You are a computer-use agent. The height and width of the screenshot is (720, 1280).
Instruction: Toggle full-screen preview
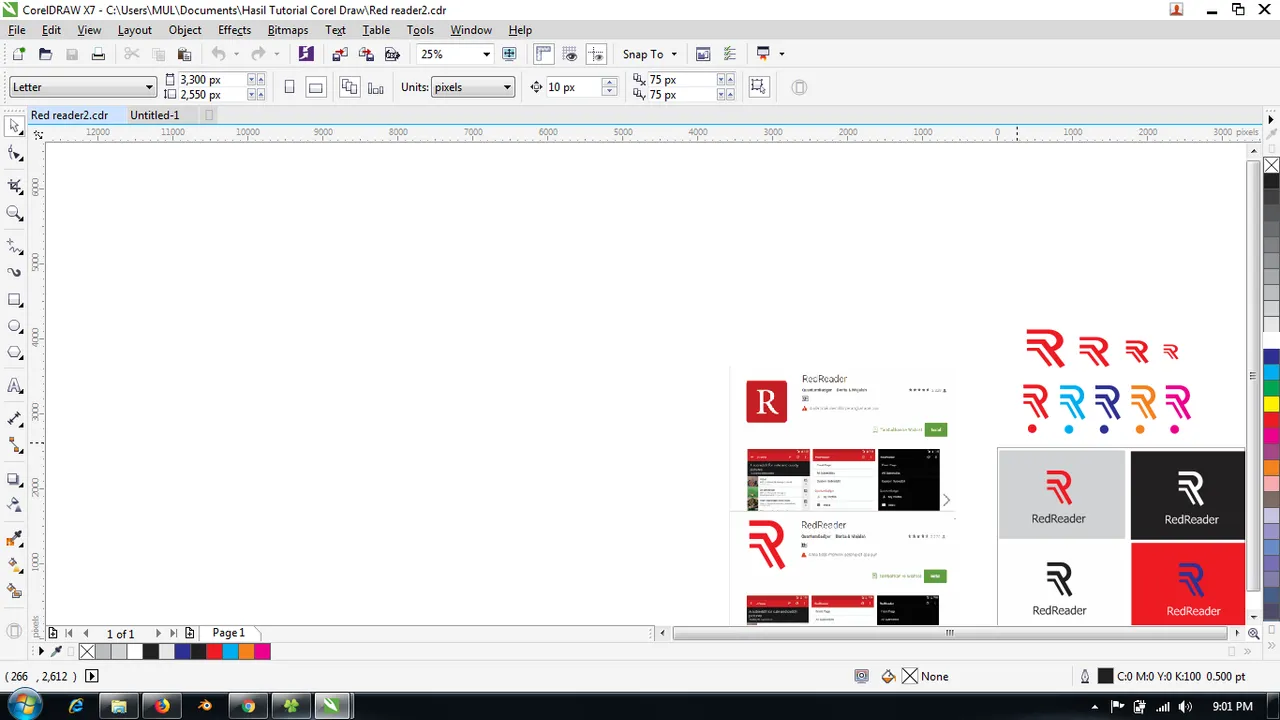point(509,54)
